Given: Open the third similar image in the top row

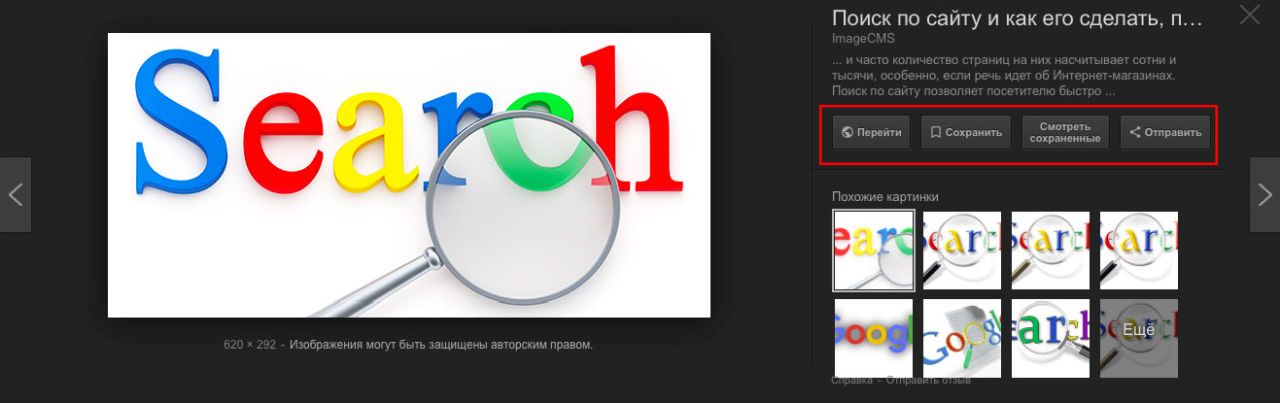Looking at the screenshot, I should [1051, 250].
